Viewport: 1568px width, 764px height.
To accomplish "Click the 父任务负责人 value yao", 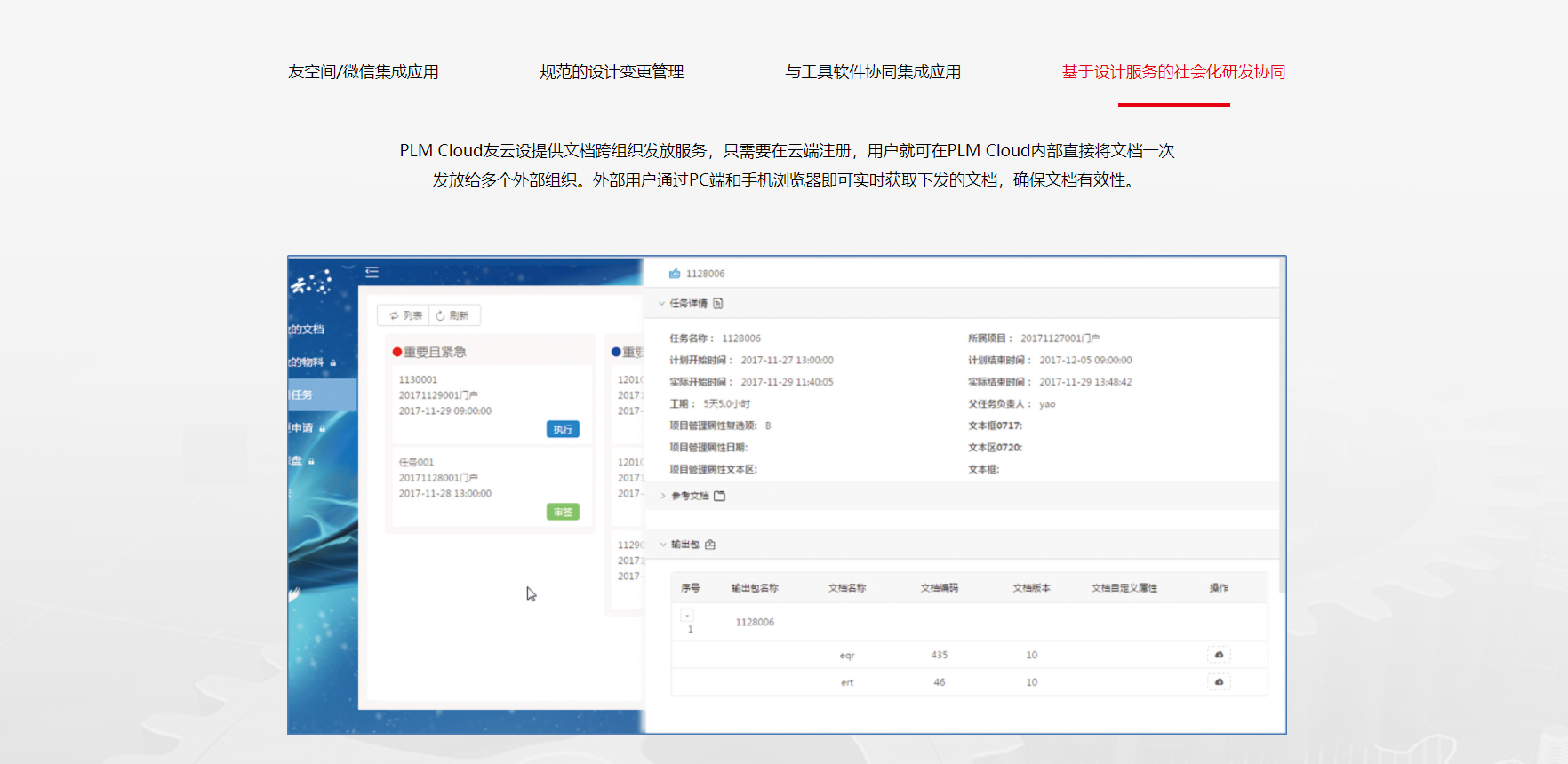I will coord(1047,404).
